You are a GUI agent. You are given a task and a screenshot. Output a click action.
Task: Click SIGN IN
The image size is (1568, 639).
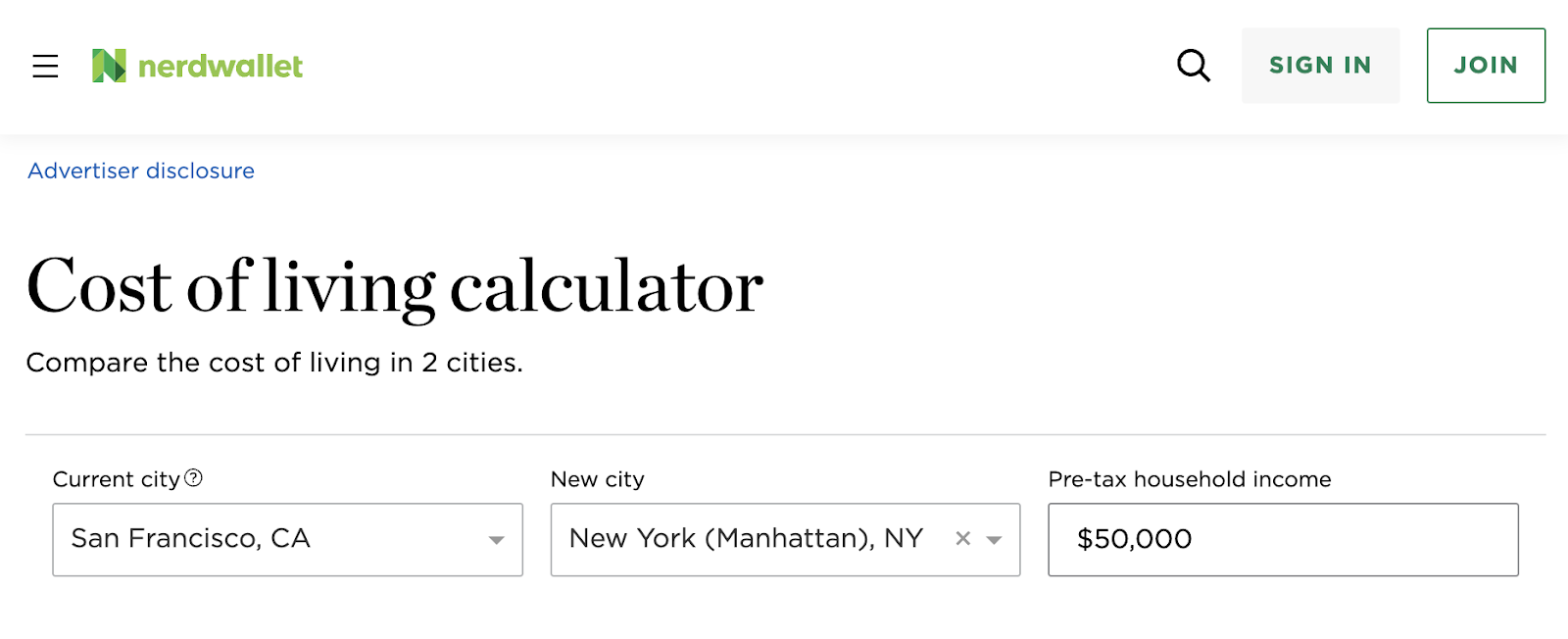(x=1320, y=66)
